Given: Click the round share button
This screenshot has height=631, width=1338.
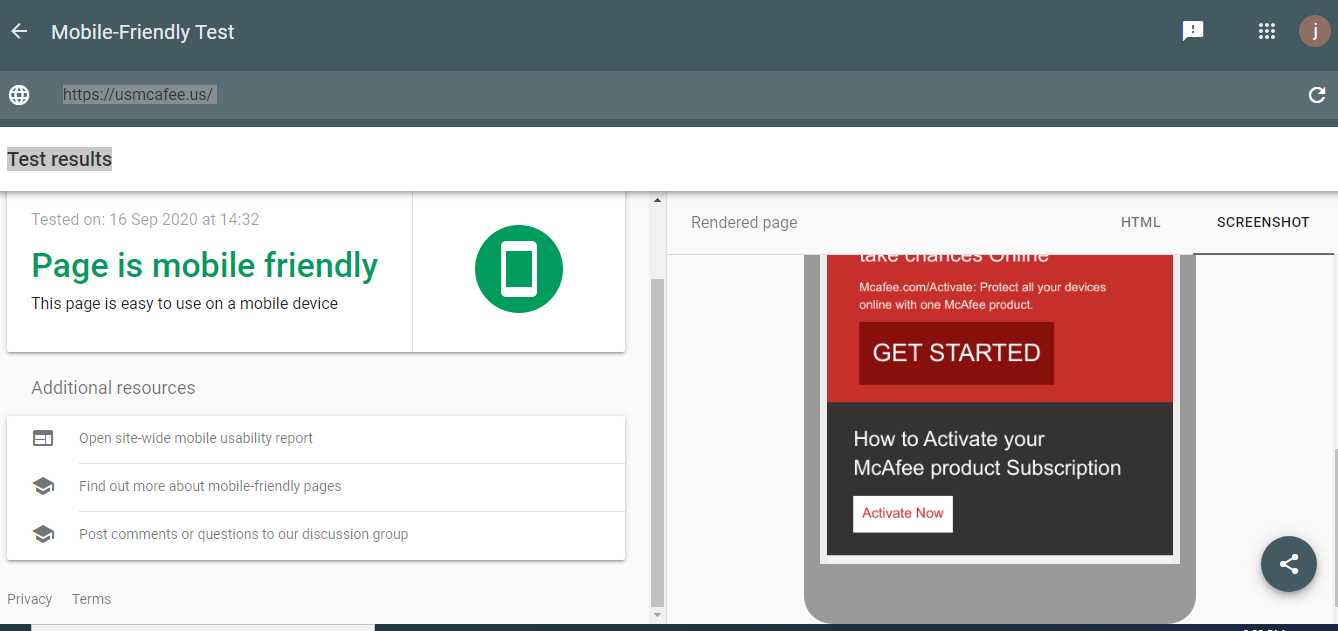Looking at the screenshot, I should tap(1288, 564).
